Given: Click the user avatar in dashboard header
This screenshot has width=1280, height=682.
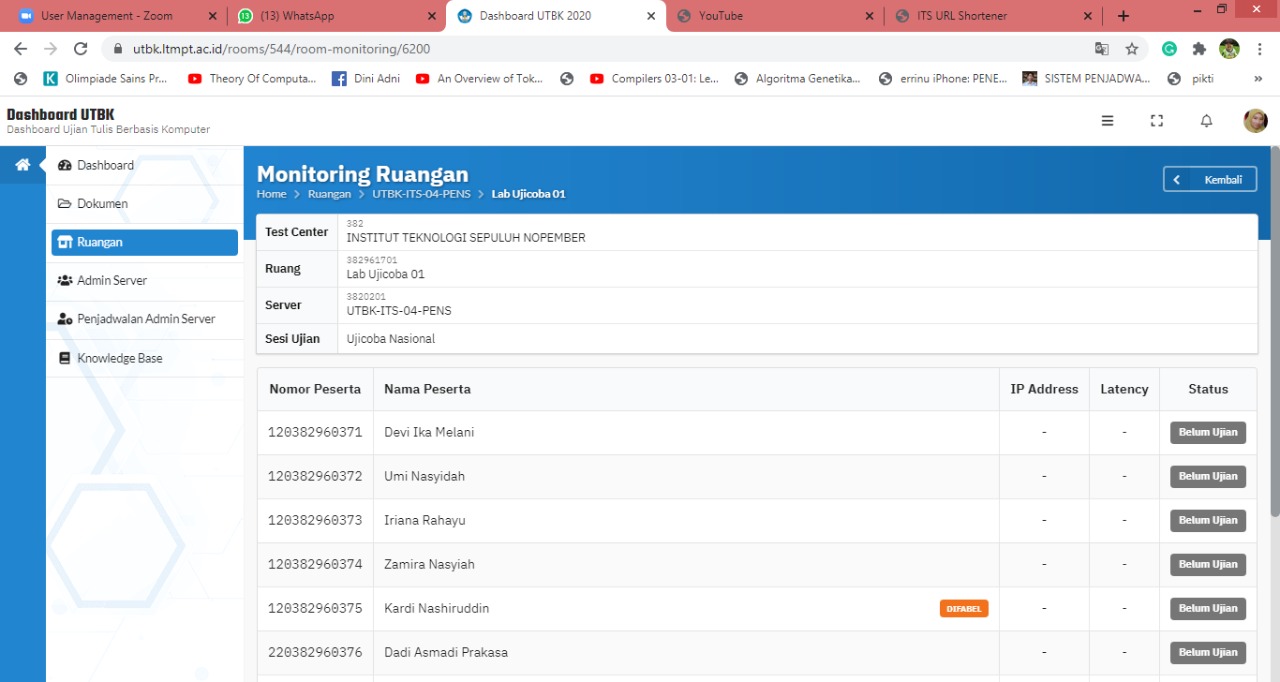Looking at the screenshot, I should click(x=1255, y=121).
